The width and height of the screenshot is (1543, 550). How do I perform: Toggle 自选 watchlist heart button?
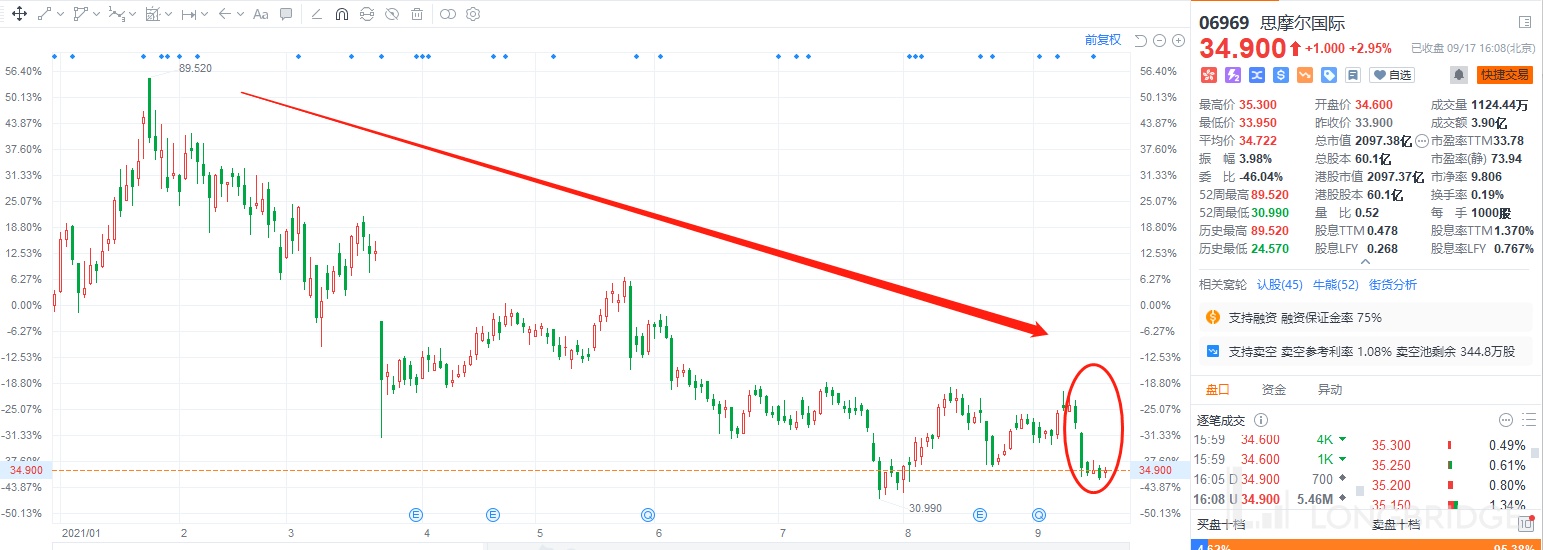click(1391, 75)
